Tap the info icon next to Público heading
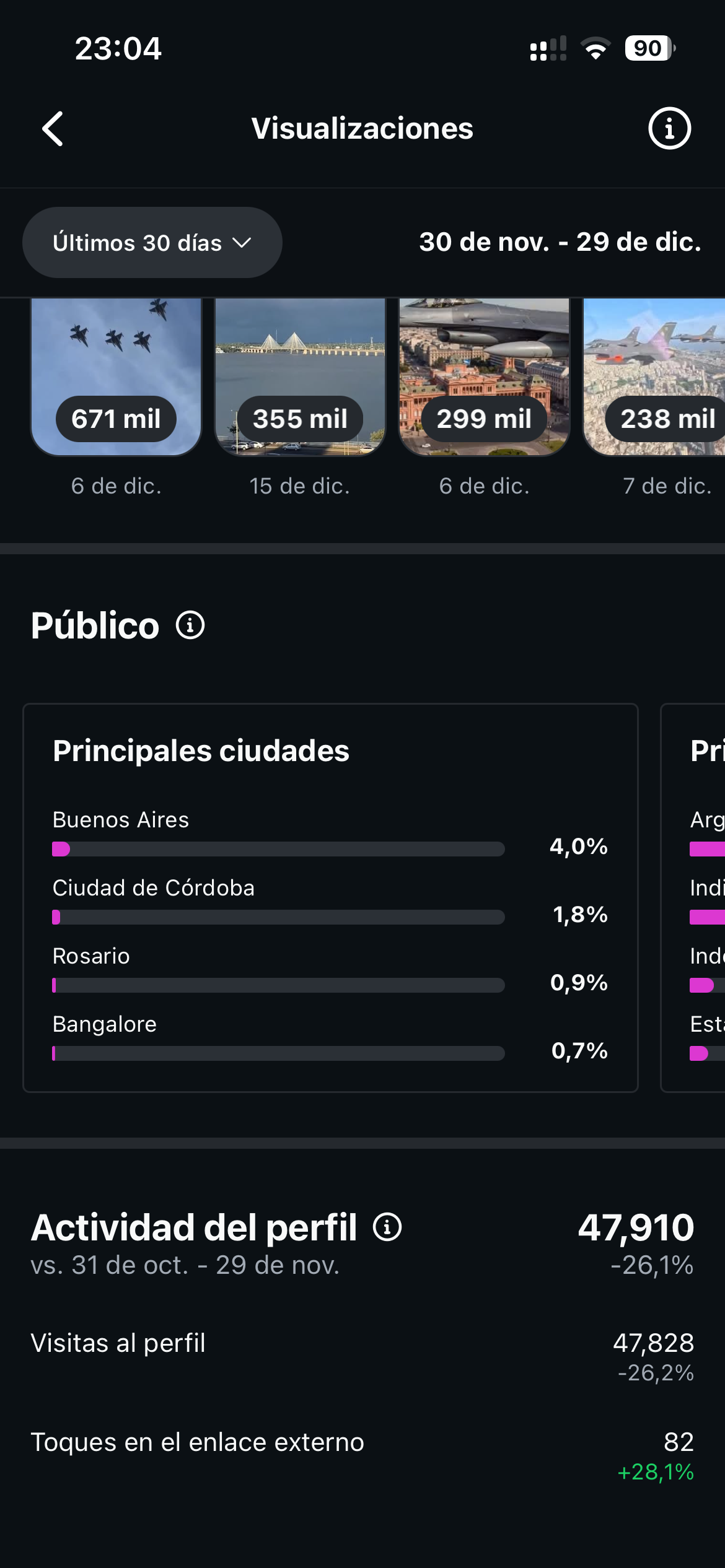Image resolution: width=725 pixels, height=1568 pixels. tap(190, 625)
